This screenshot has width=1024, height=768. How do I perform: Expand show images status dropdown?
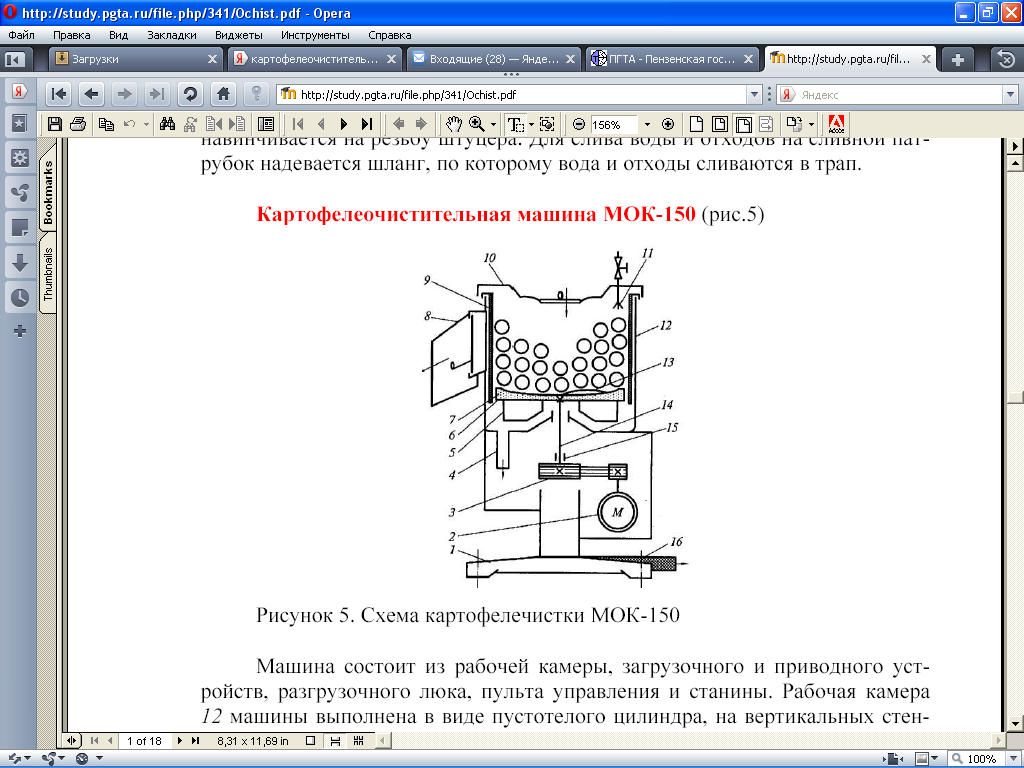click(x=935, y=759)
